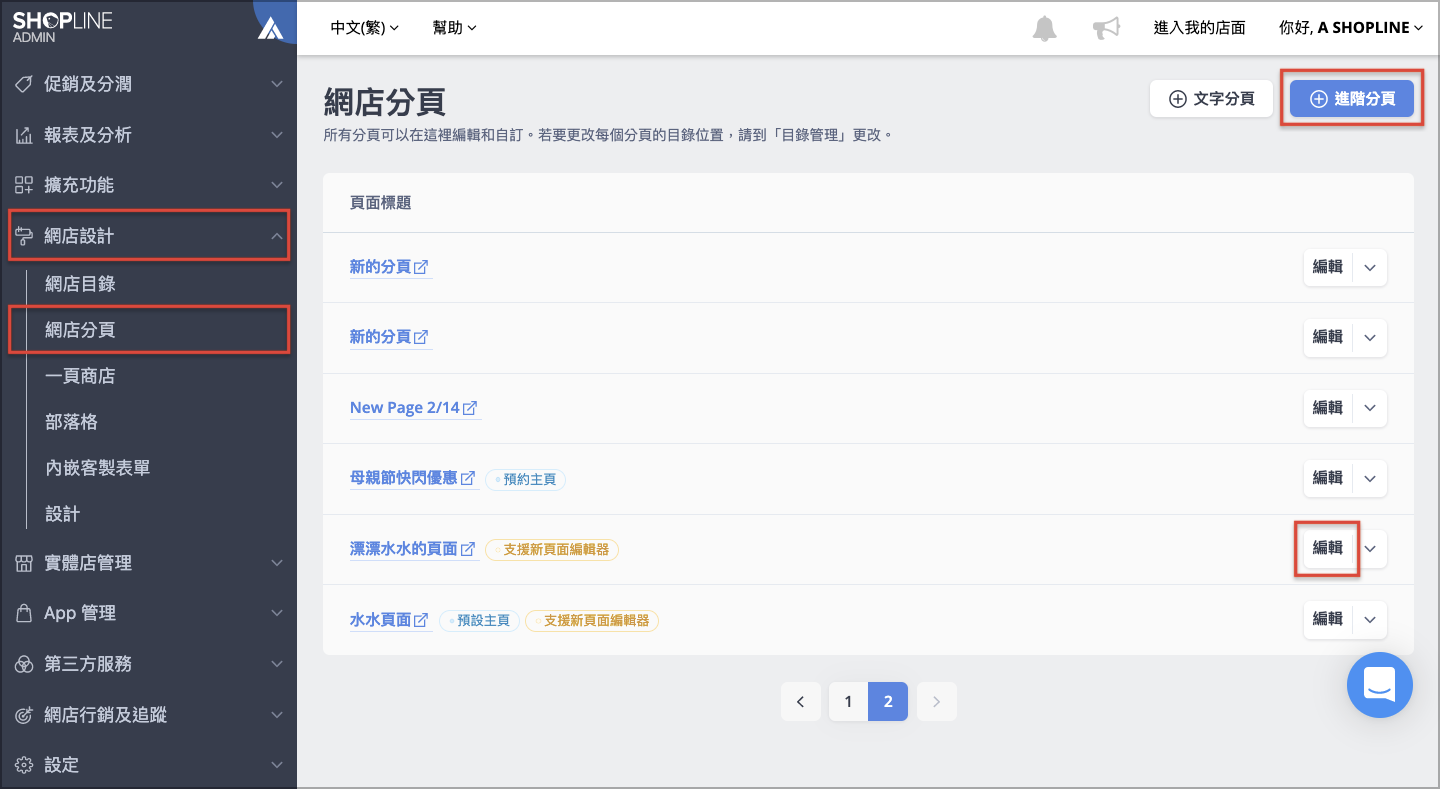This screenshot has height=789, width=1440.
Task: Open the New Page 2/14 link
Action: coord(404,408)
